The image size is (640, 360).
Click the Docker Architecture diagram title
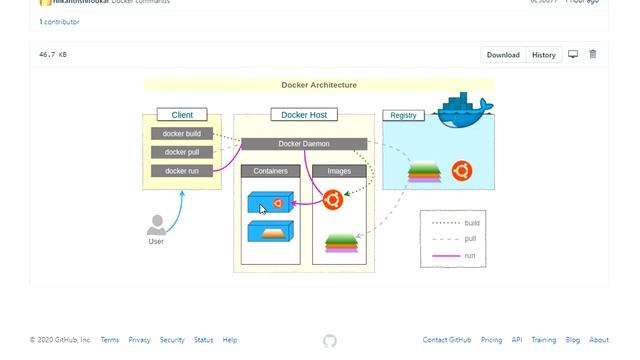click(319, 85)
